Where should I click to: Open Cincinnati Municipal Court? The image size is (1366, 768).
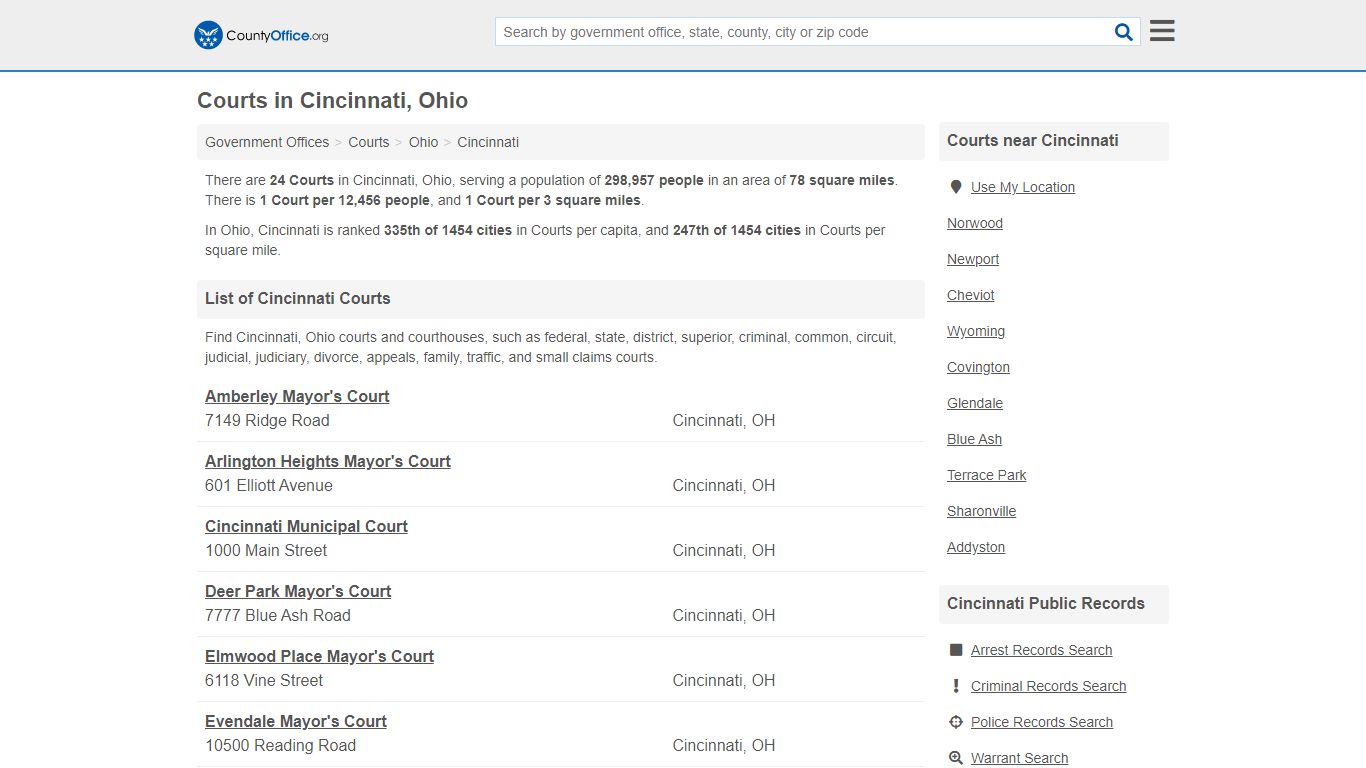306,526
